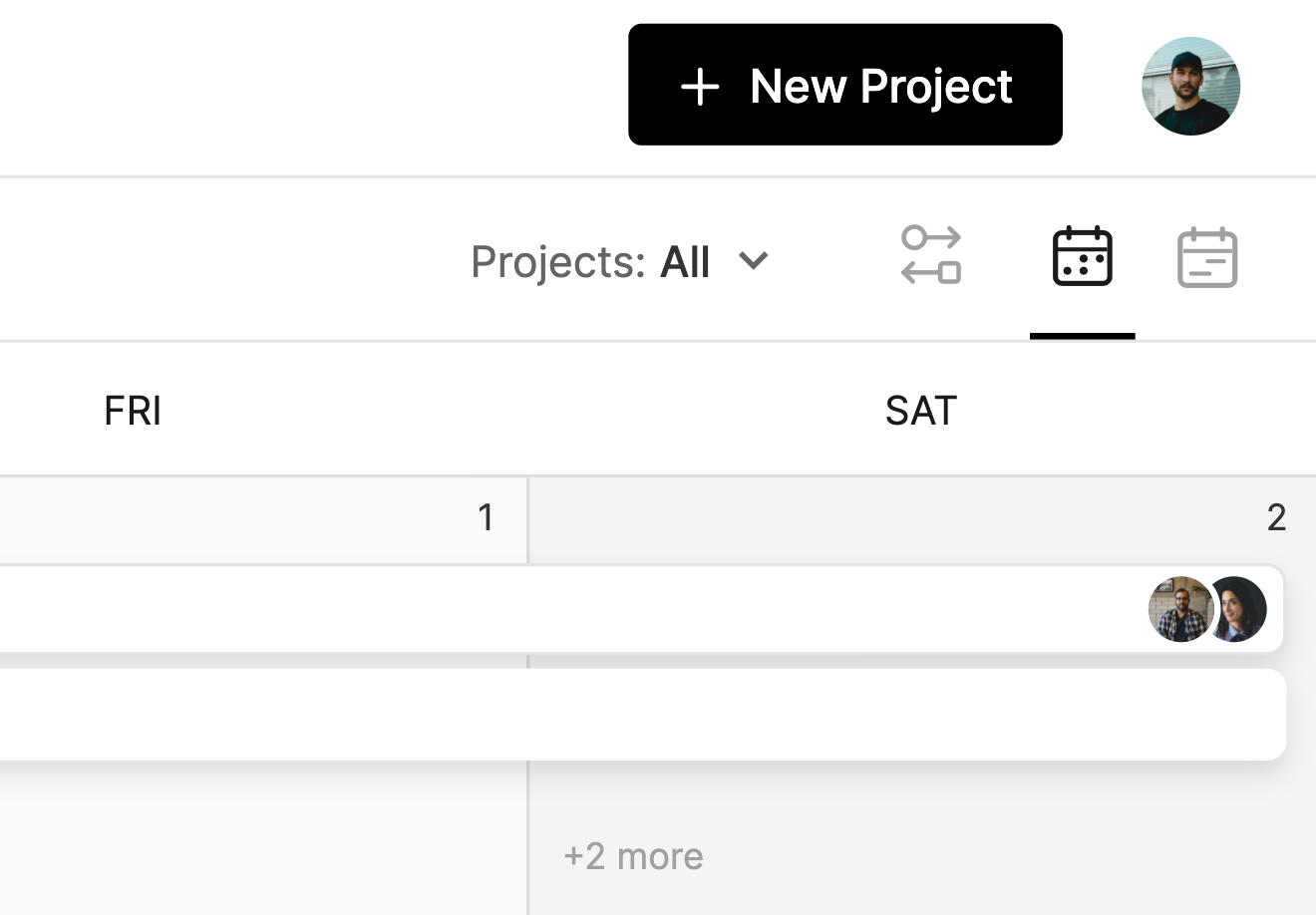This screenshot has height=915, width=1316.
Task: Select date number 1 on Friday
Action: tap(486, 517)
